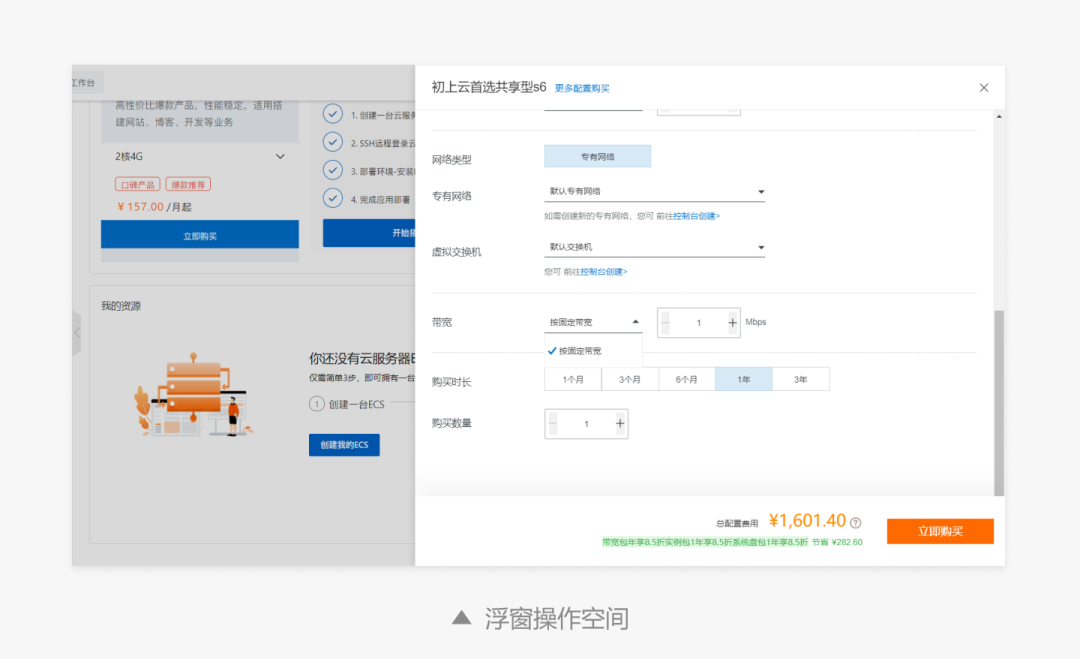Image resolution: width=1080 pixels, height=659 pixels.
Task: Click the 购买数量 number field
Action: pyautogui.click(x=586, y=423)
